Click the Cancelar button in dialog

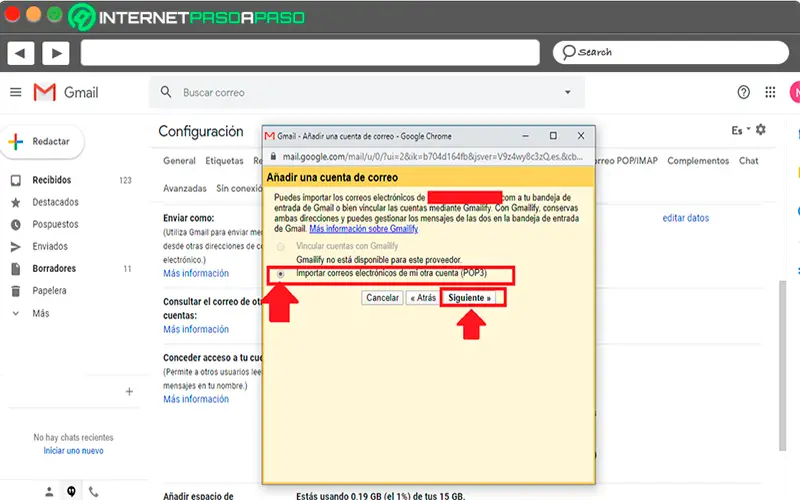pos(382,297)
